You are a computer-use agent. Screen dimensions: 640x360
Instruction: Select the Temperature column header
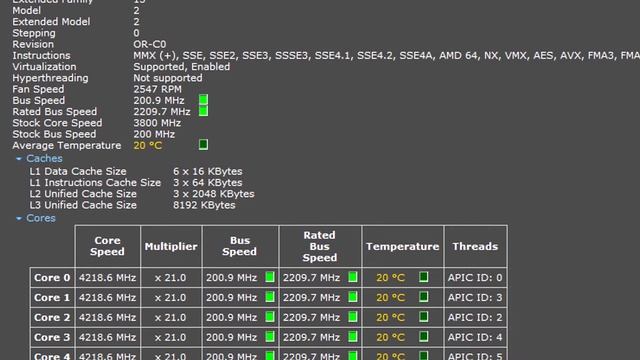click(402, 246)
